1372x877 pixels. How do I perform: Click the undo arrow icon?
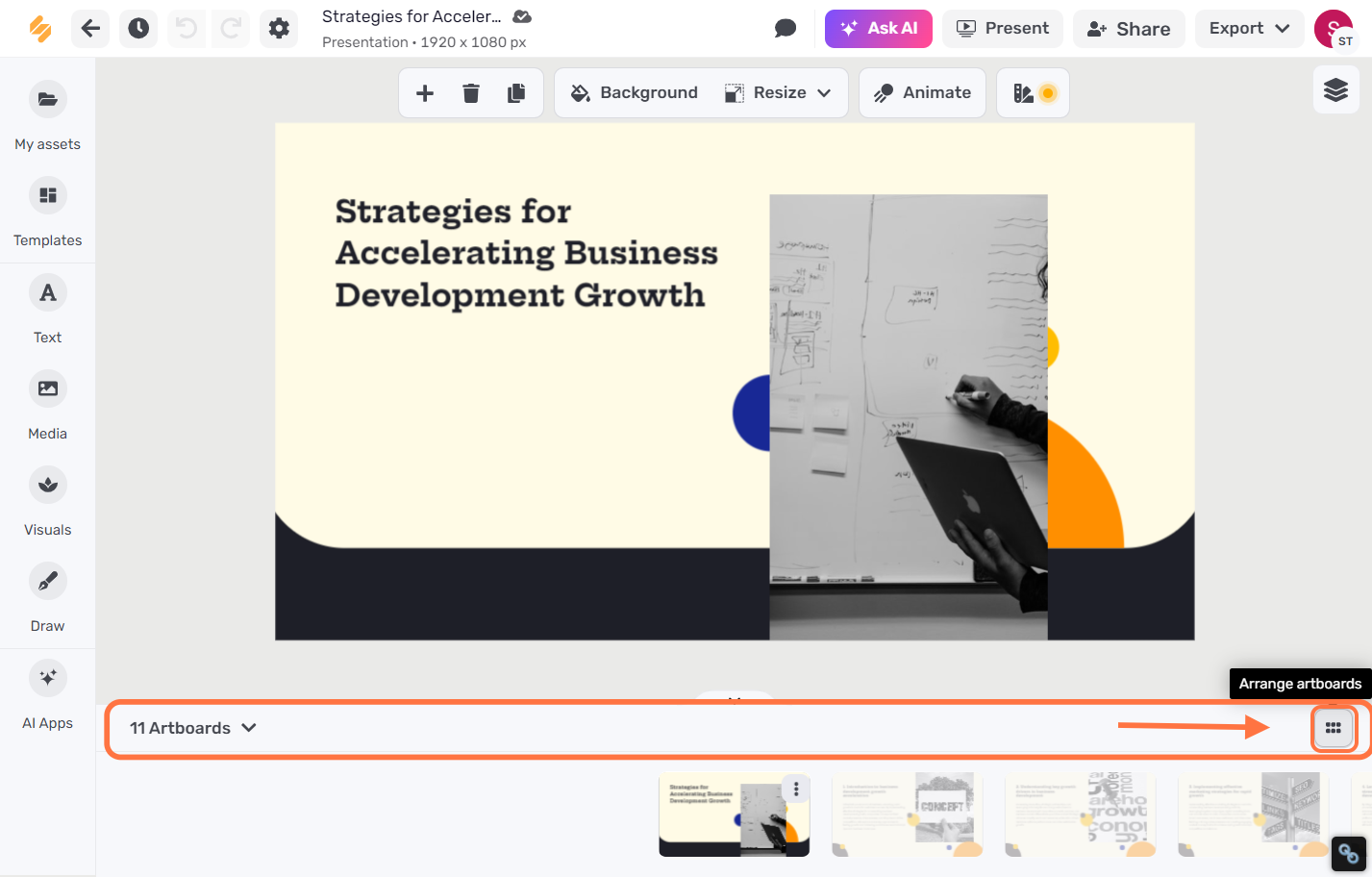point(187,29)
